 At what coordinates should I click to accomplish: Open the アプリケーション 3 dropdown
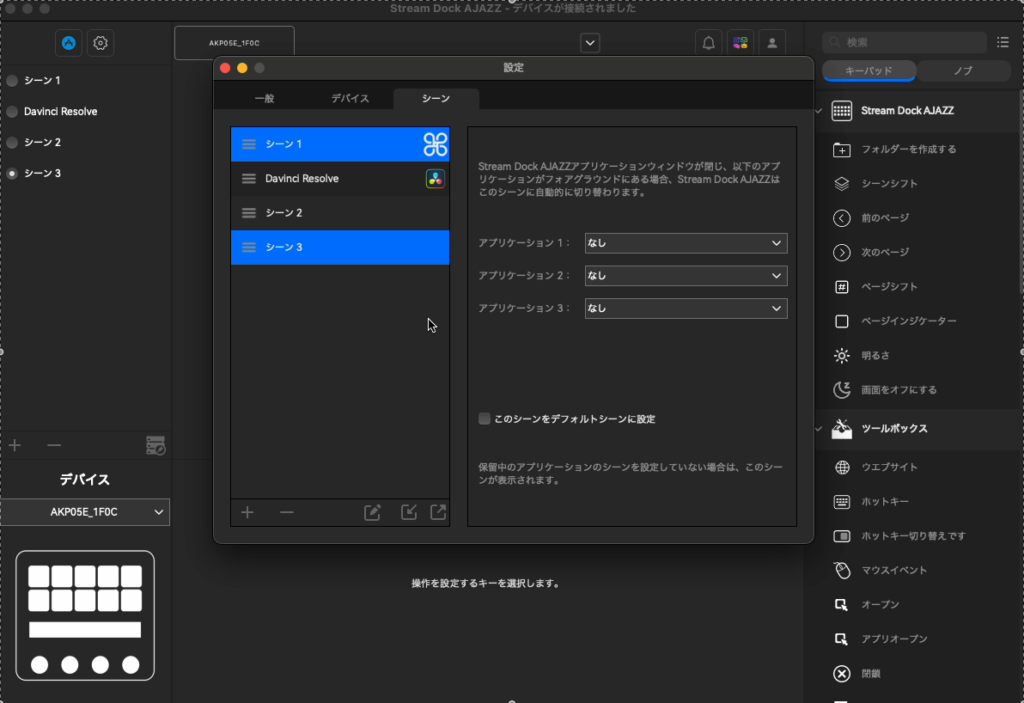click(x=686, y=308)
